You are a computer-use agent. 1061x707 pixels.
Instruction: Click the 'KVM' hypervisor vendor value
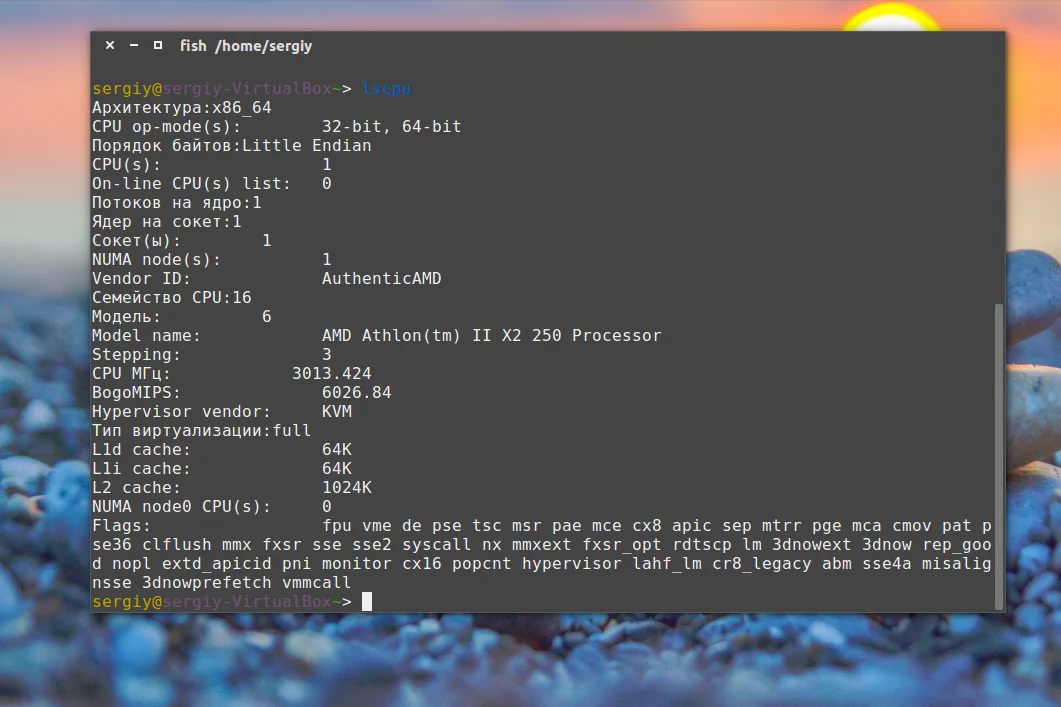click(336, 411)
